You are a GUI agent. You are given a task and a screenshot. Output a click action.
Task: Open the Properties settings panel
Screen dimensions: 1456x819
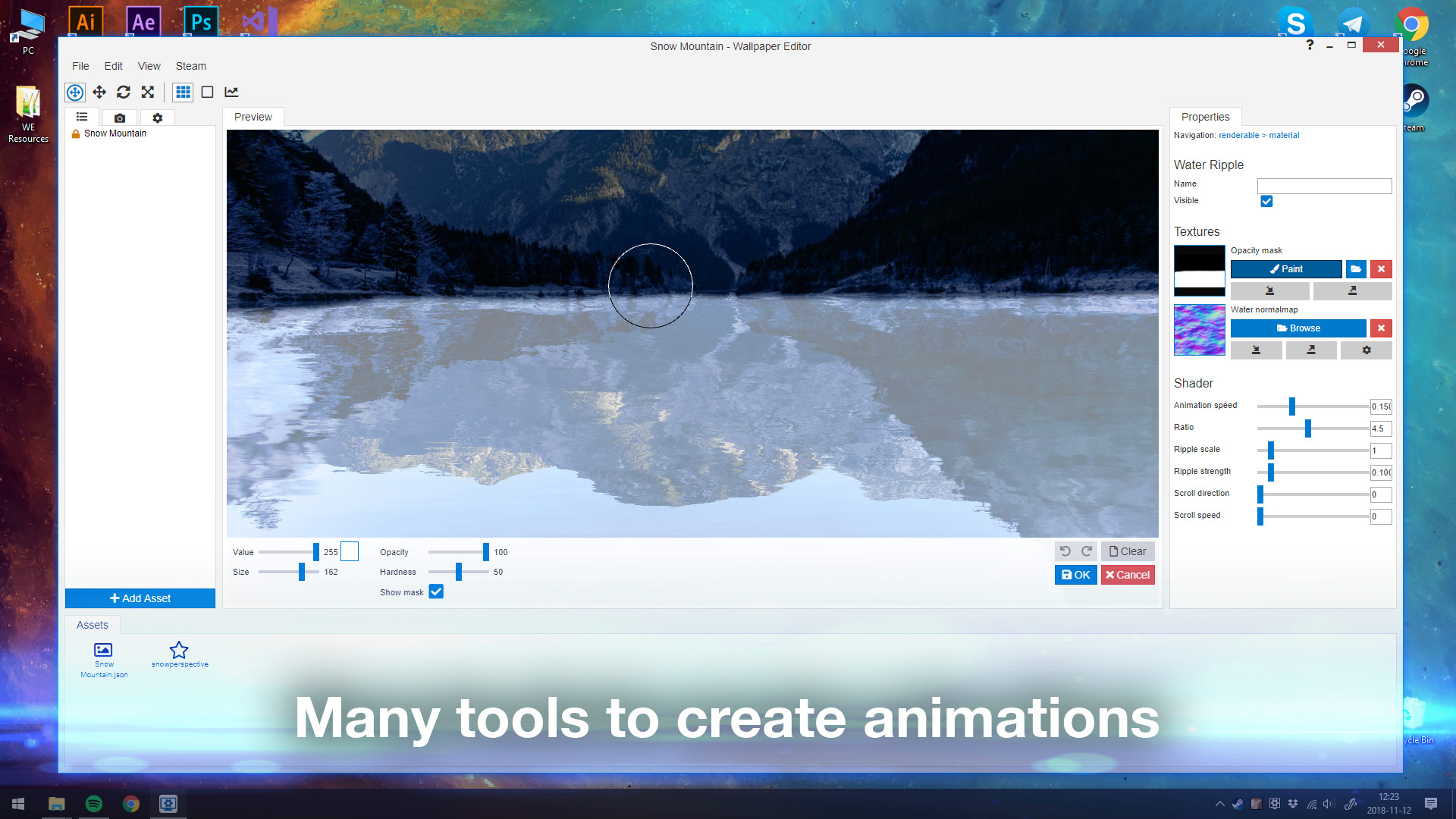pyautogui.click(x=1205, y=117)
